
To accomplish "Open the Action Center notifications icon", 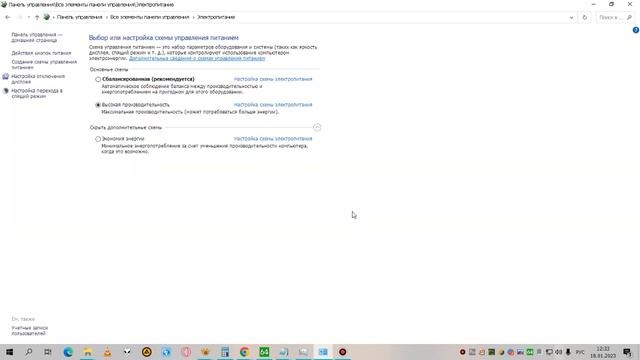I will 627,352.
